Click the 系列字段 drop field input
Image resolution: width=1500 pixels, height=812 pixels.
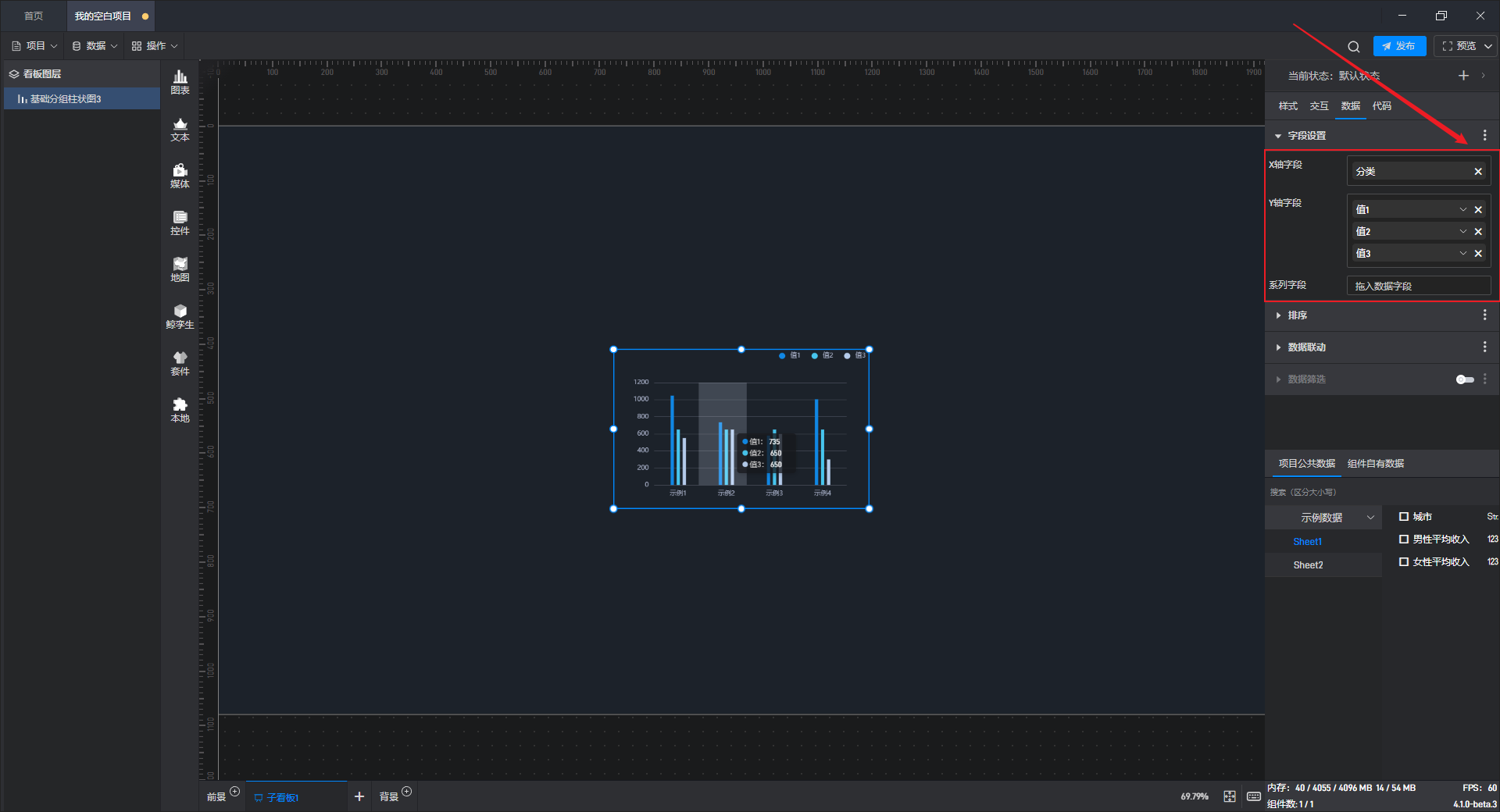click(1419, 286)
